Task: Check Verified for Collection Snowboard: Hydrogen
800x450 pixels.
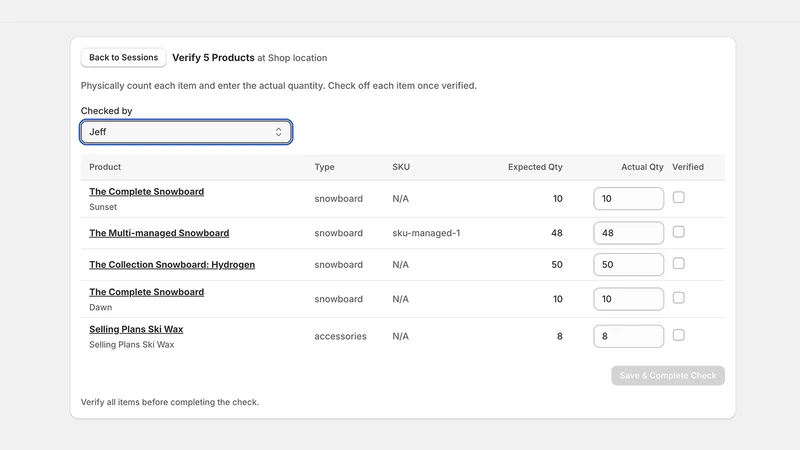Action: 679,264
